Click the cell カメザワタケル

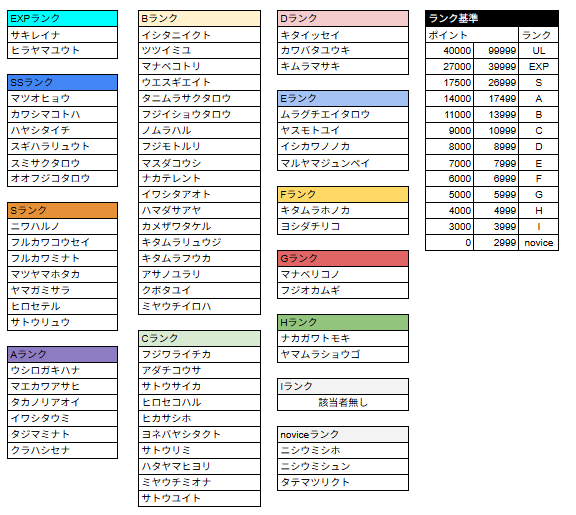point(199,227)
